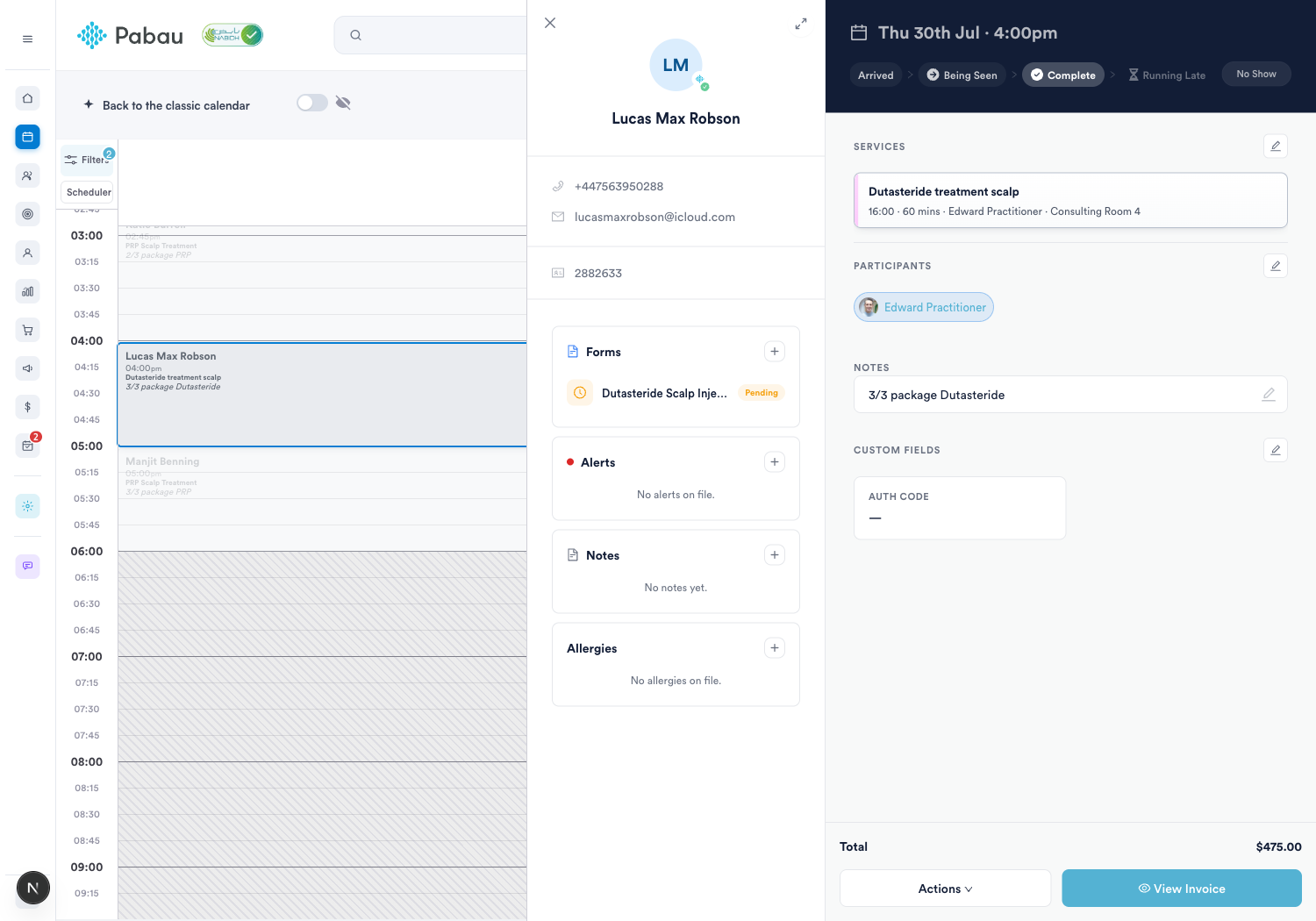Open the shopping cart Stock icon
The width and height of the screenshot is (1316, 921).
(x=27, y=330)
